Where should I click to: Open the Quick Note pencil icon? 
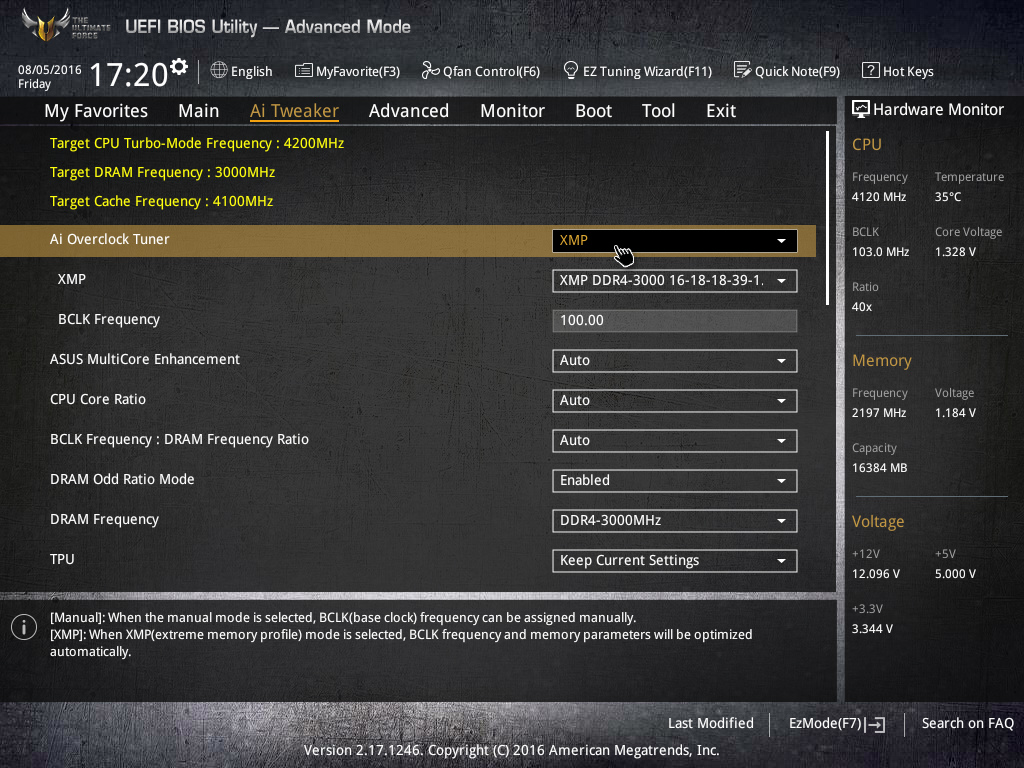point(742,71)
